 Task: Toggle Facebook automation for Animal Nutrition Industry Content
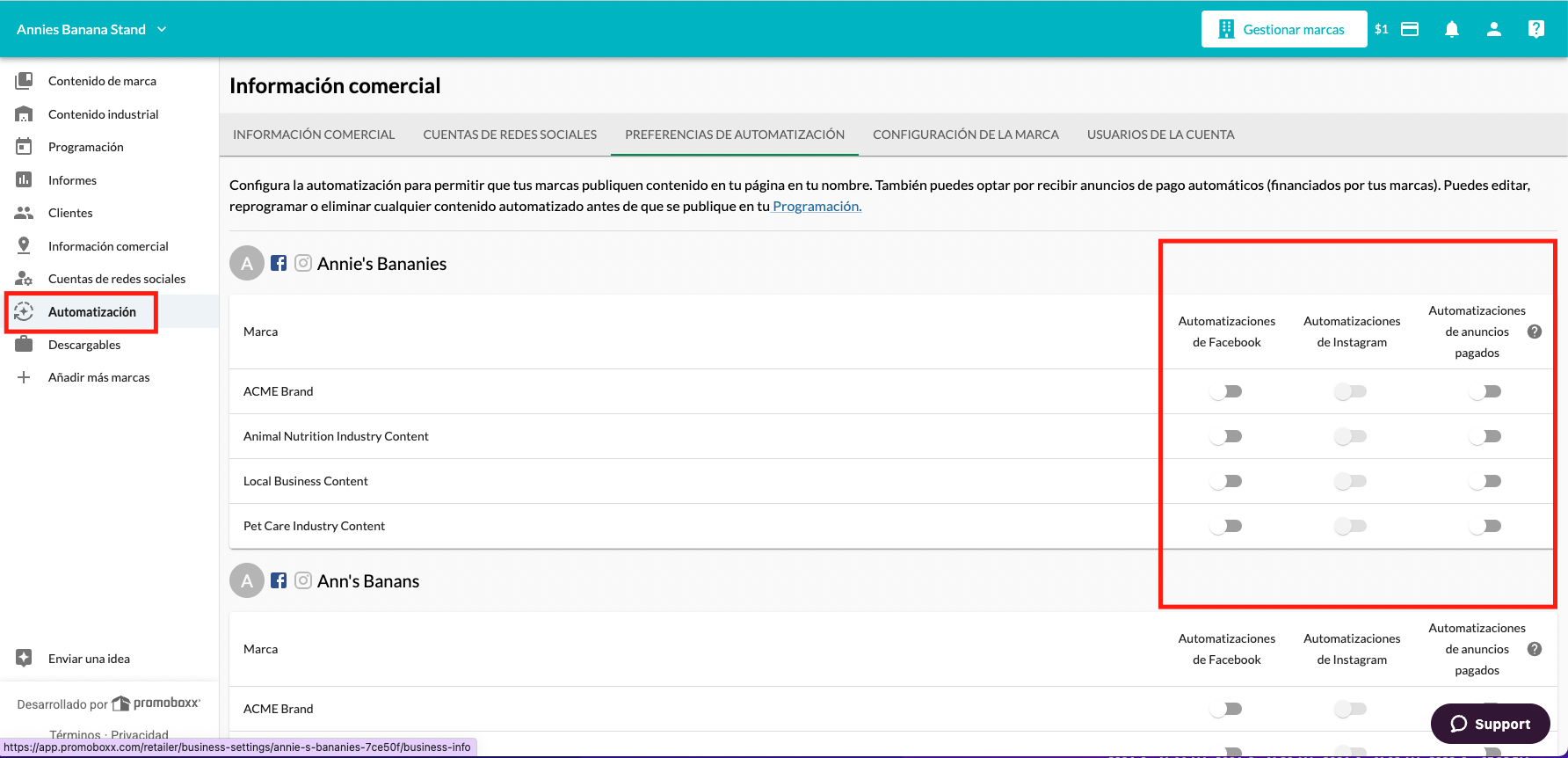(1226, 436)
